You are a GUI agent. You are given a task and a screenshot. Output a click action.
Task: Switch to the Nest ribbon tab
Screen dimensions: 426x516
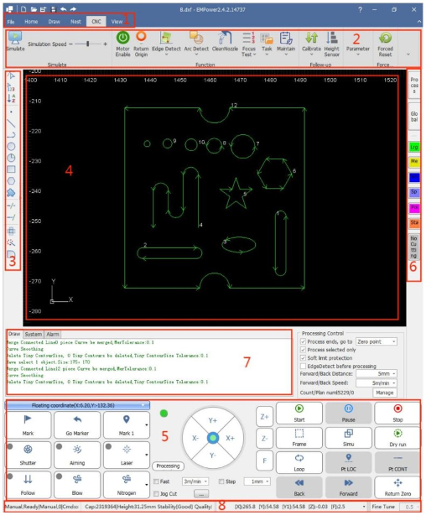(x=76, y=22)
